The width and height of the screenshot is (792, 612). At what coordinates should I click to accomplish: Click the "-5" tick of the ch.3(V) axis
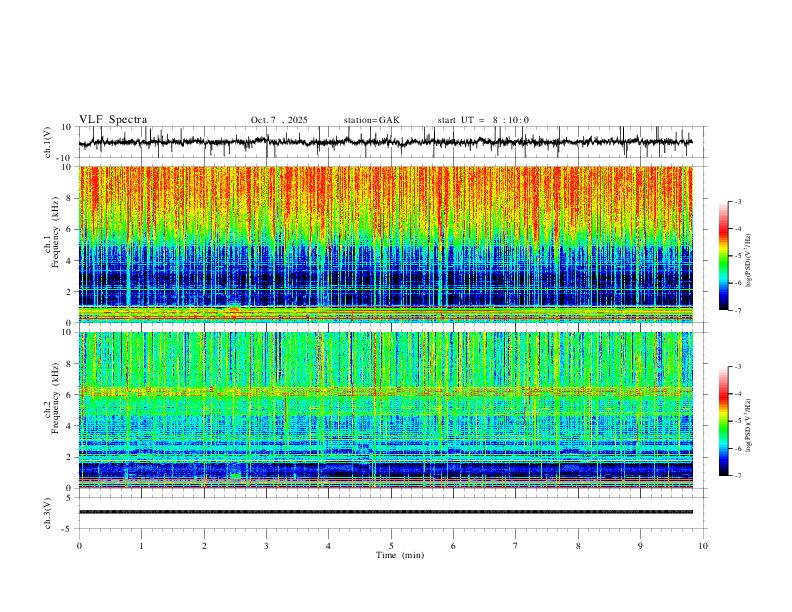click(68, 529)
